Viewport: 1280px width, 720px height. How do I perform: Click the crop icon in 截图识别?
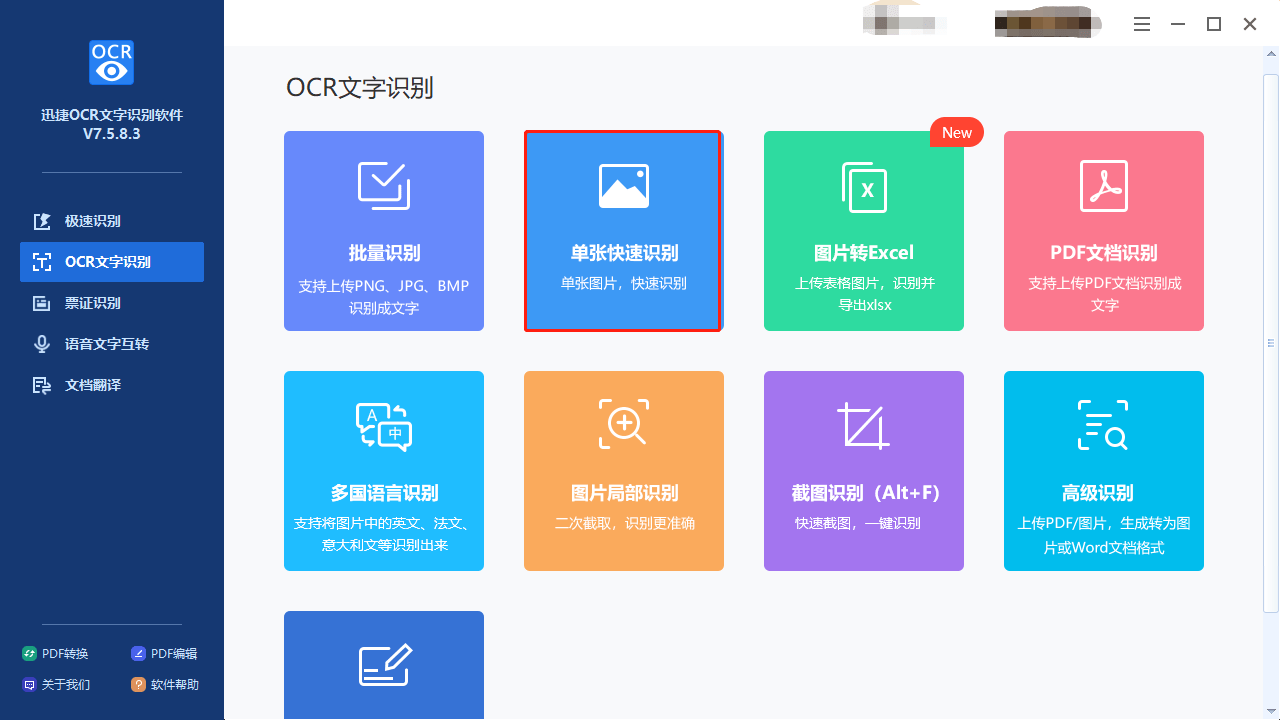(863, 425)
